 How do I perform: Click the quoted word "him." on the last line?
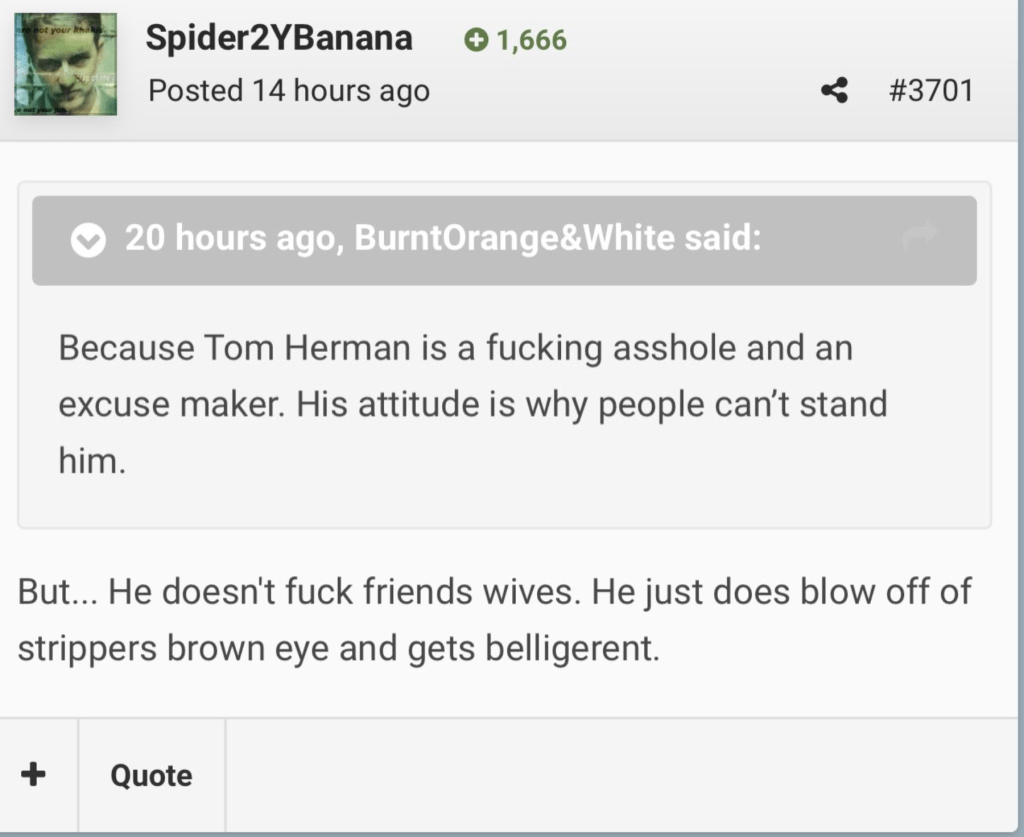tap(92, 461)
